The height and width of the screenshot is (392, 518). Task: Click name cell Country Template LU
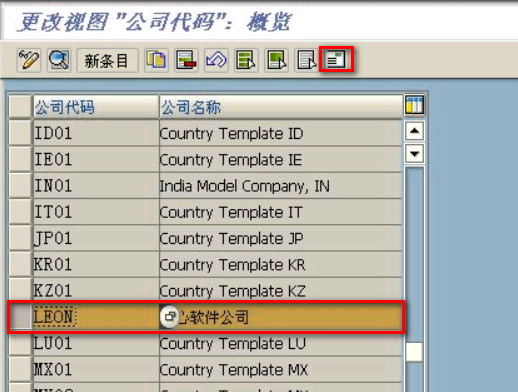(x=281, y=343)
